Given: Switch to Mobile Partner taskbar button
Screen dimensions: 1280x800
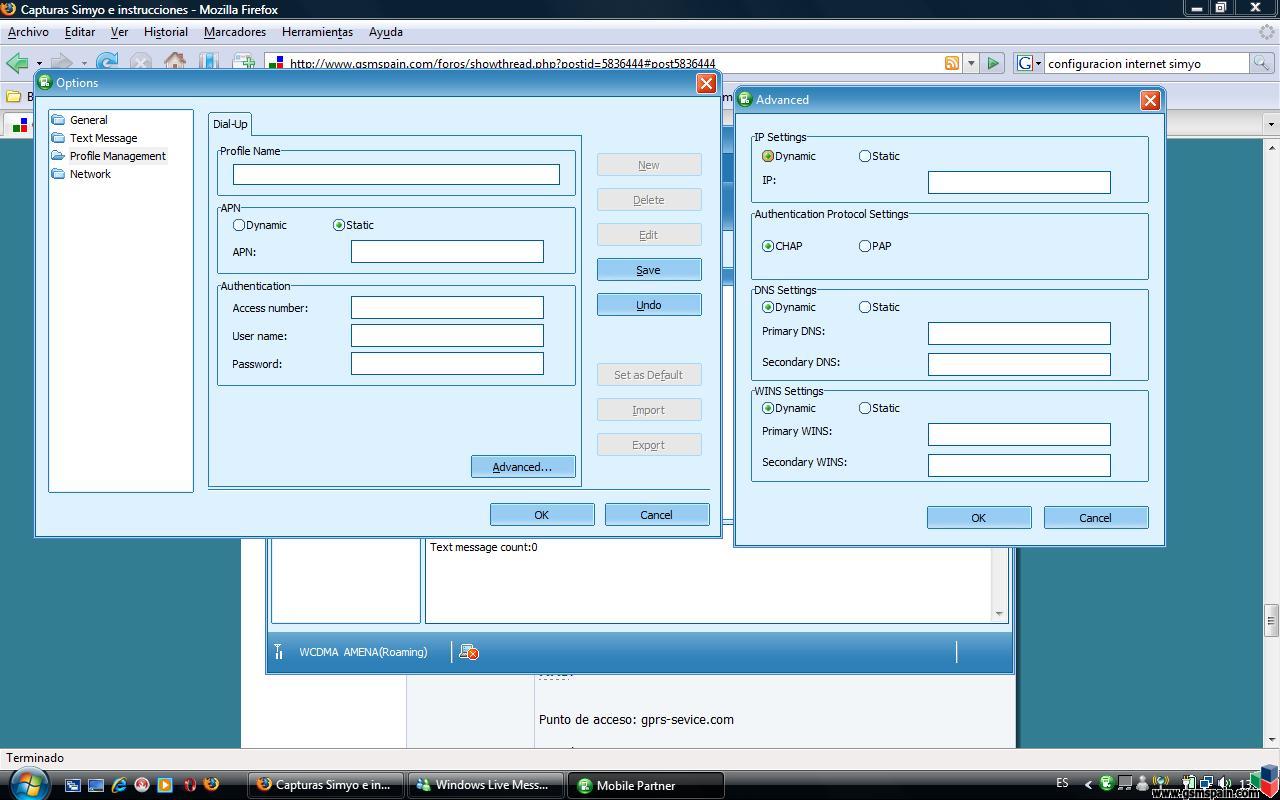Looking at the screenshot, I should [645, 785].
